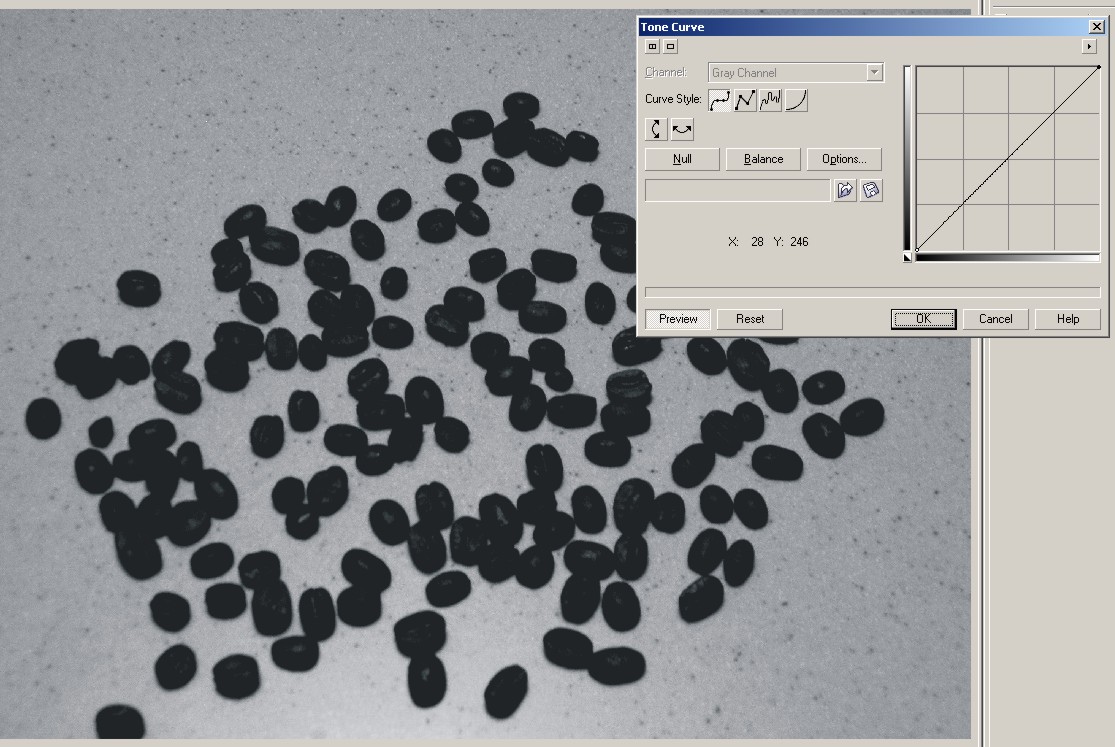Switch to single preview window layout
The width and height of the screenshot is (1115, 747).
pyautogui.click(x=671, y=46)
